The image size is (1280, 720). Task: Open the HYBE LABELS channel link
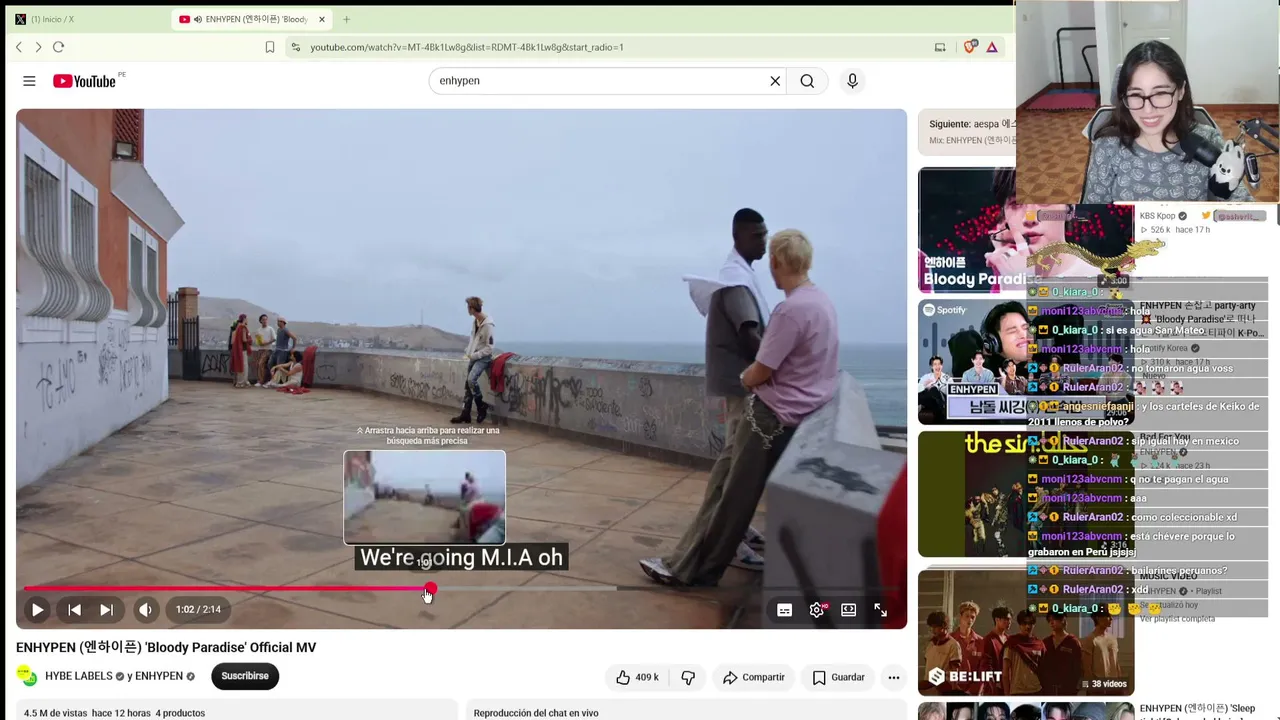[x=79, y=676]
